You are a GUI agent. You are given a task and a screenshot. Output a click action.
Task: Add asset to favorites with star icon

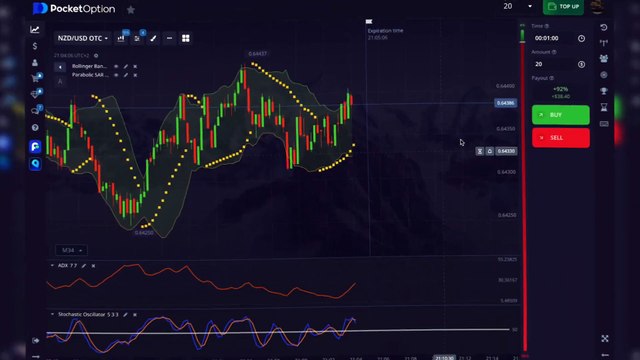pos(131,9)
